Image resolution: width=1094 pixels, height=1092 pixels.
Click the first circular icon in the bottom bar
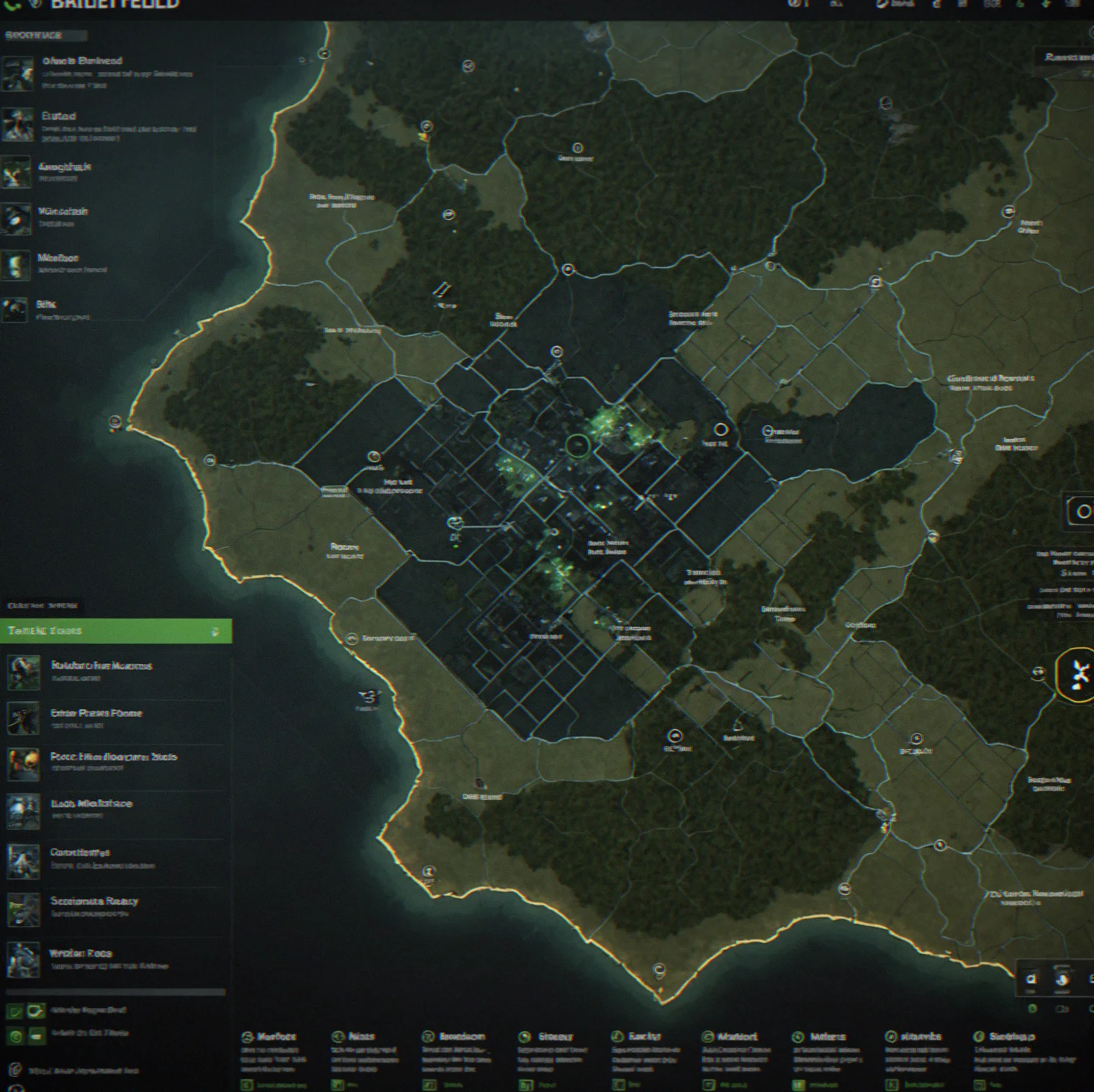[x=248, y=1037]
